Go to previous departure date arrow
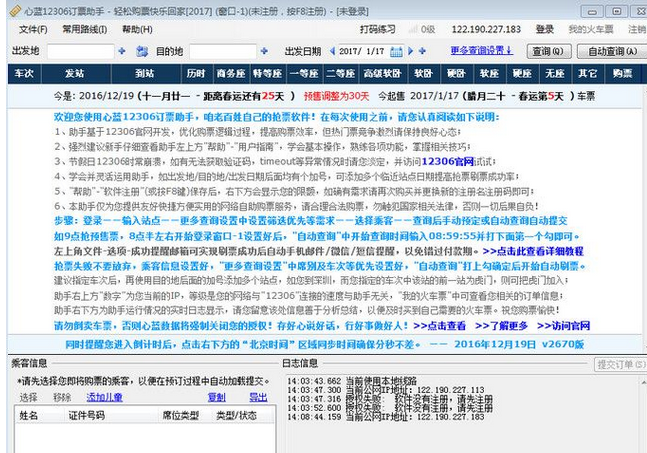Image resolution: width=647 pixels, height=453 pixels. [x=333, y=51]
